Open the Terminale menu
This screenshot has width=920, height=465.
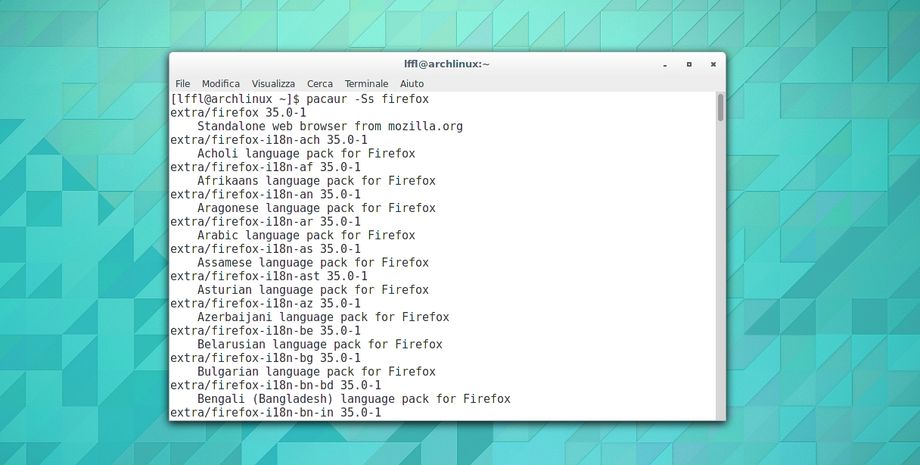(366, 84)
